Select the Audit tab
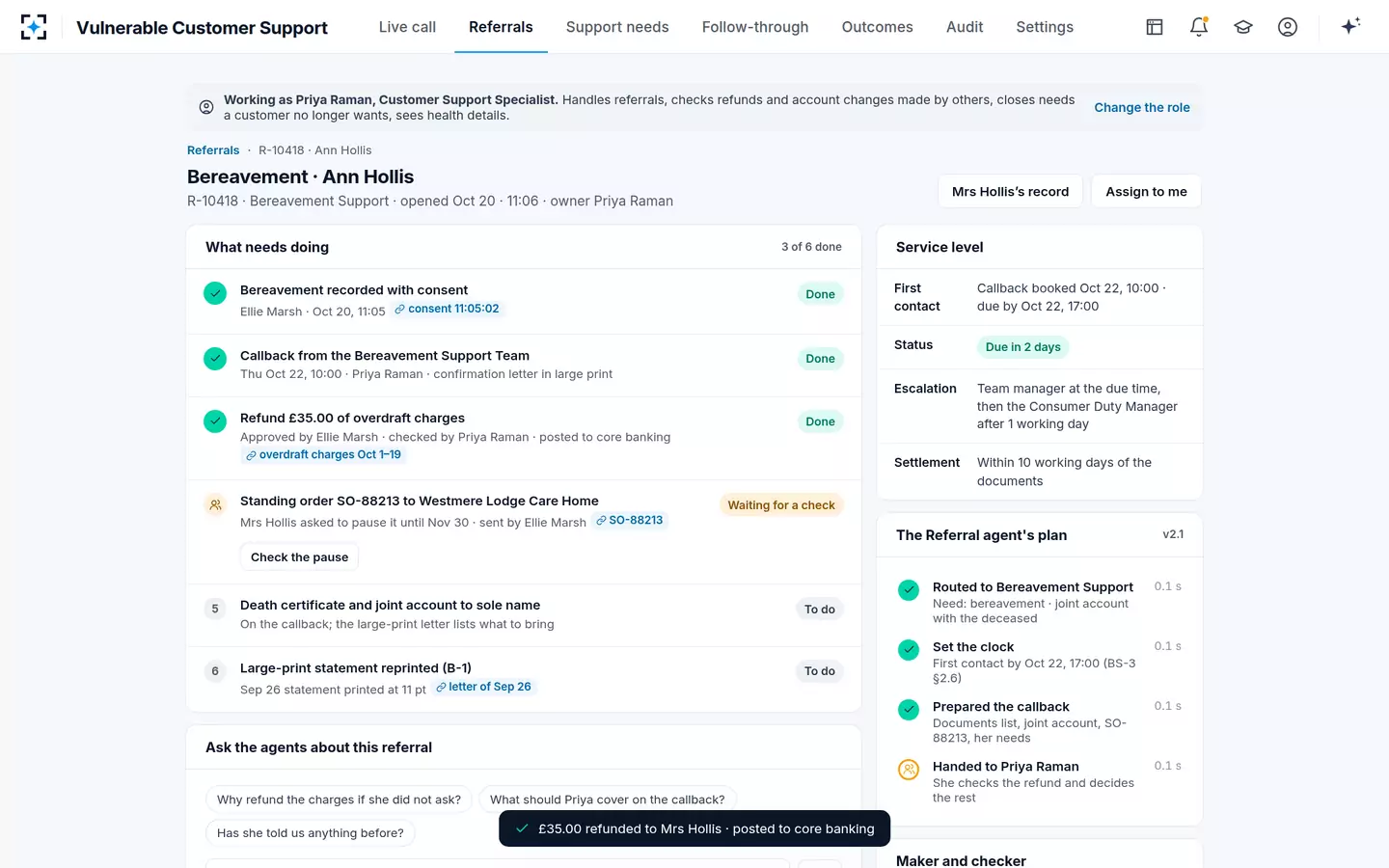This screenshot has width=1389, height=868. 965,27
